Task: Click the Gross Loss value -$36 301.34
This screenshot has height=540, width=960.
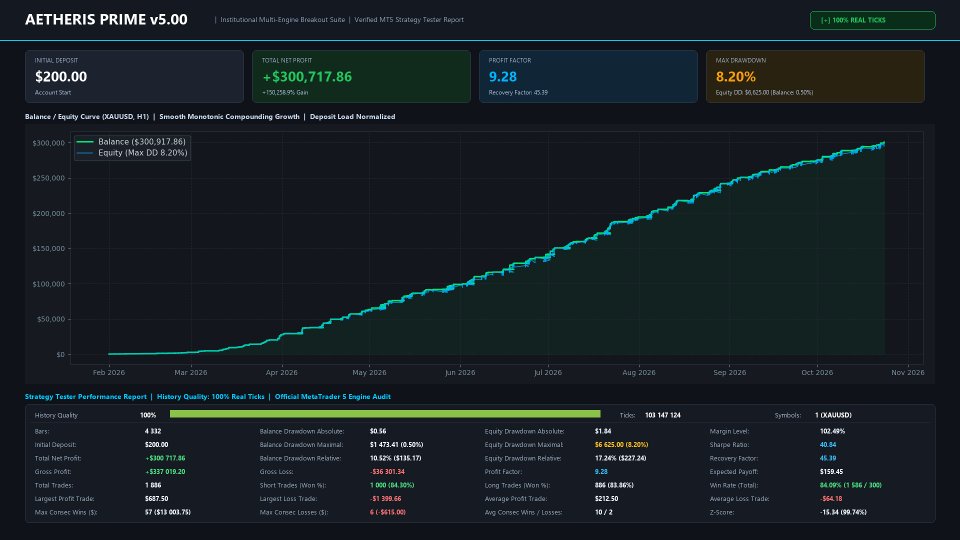Action: (387, 471)
